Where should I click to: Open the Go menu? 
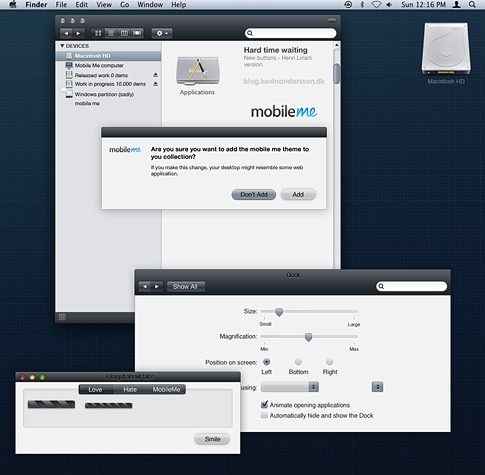[124, 5]
